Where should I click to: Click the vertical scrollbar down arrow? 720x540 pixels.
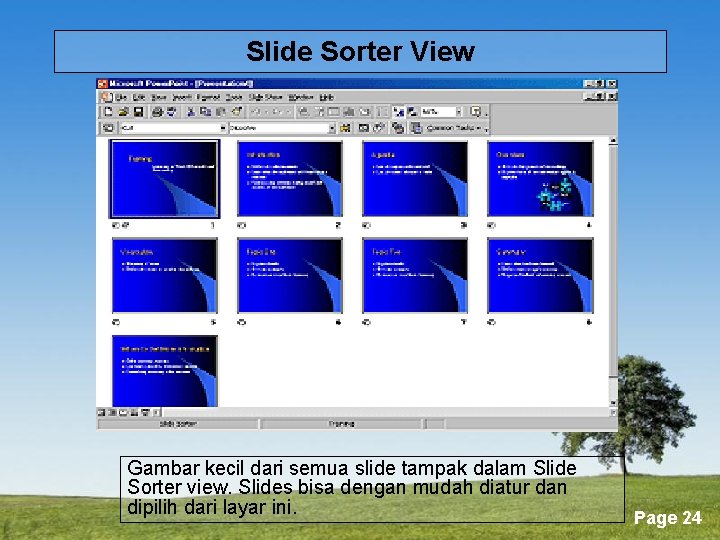pos(613,402)
